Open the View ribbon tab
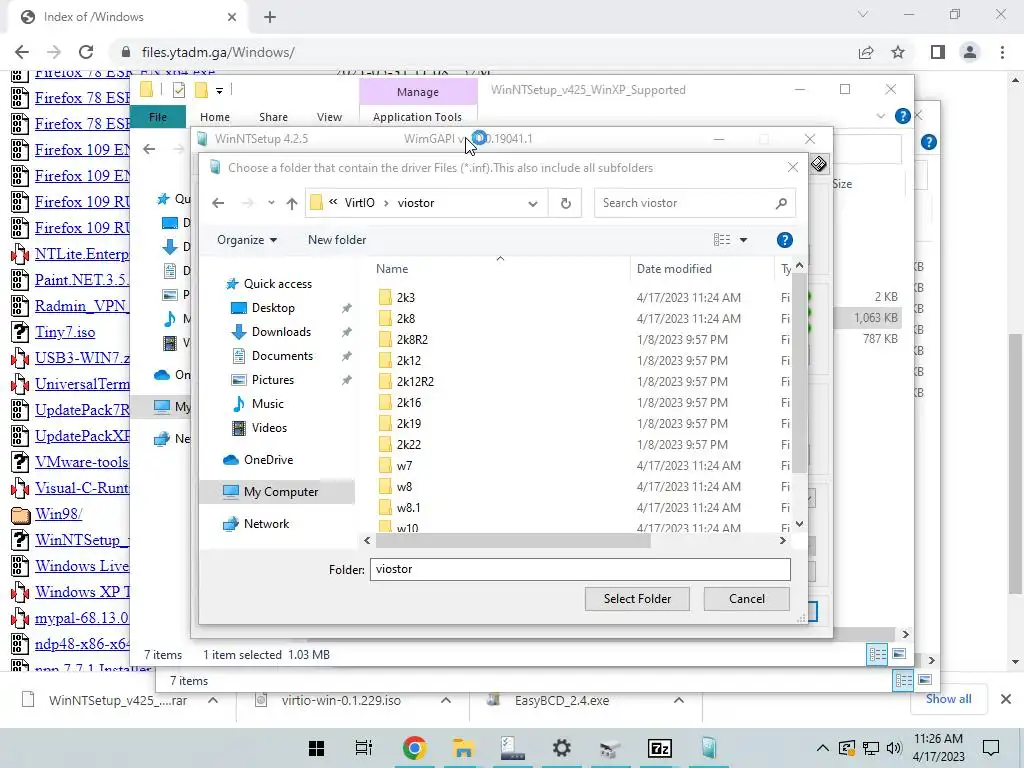This screenshot has height=768, width=1024. [x=329, y=117]
